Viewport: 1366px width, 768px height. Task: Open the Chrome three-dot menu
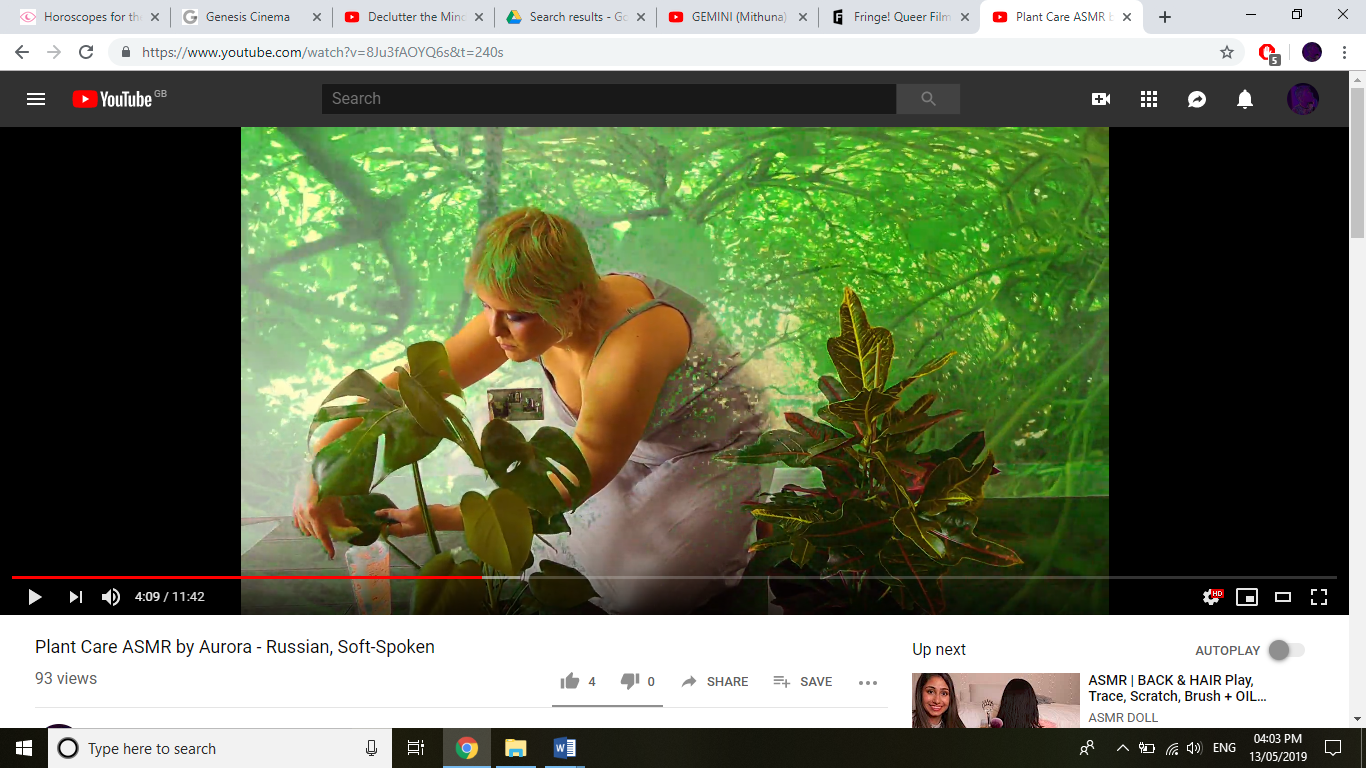pyautogui.click(x=1344, y=52)
